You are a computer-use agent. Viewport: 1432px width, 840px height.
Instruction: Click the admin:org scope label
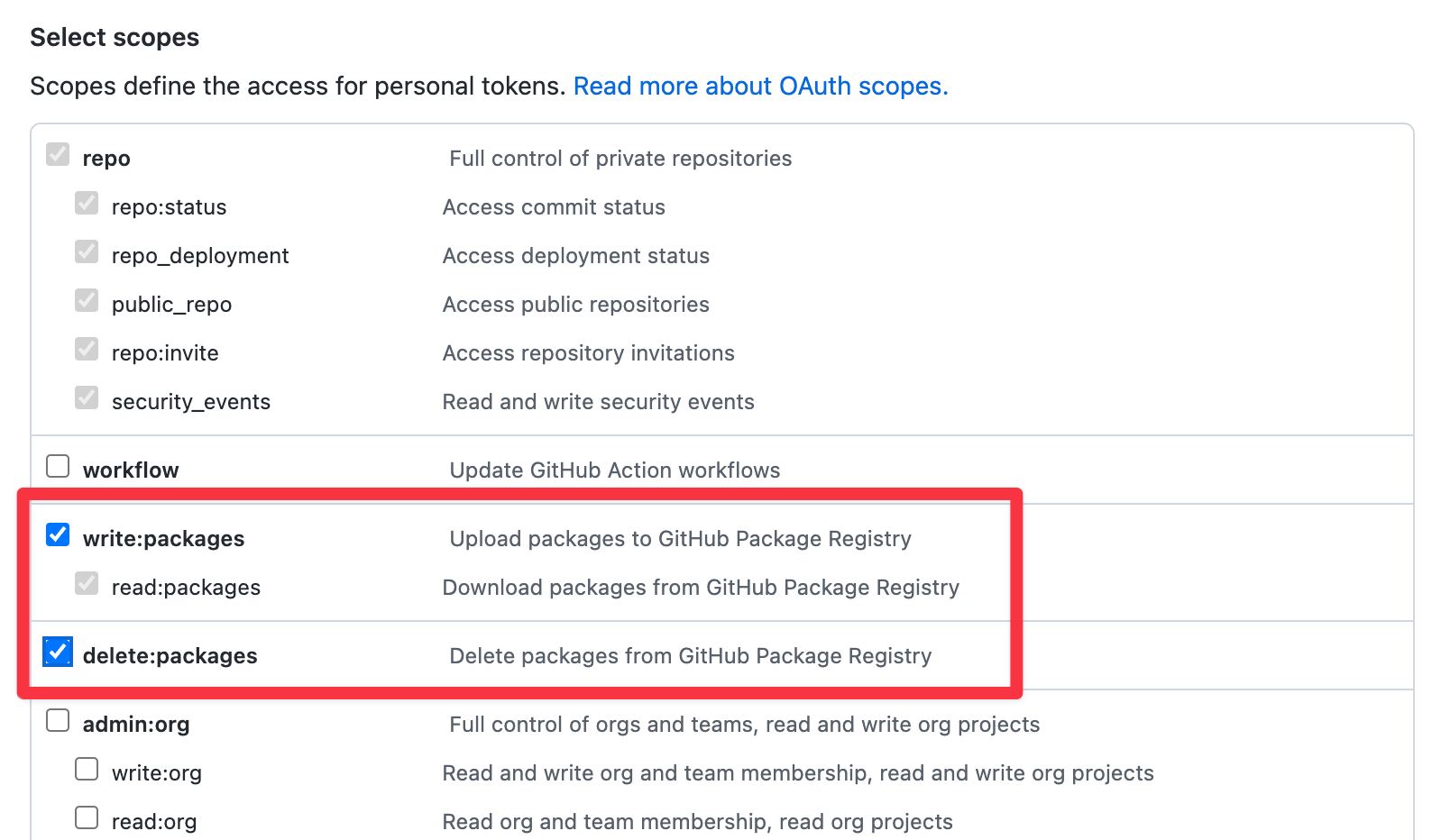pyautogui.click(x=136, y=724)
